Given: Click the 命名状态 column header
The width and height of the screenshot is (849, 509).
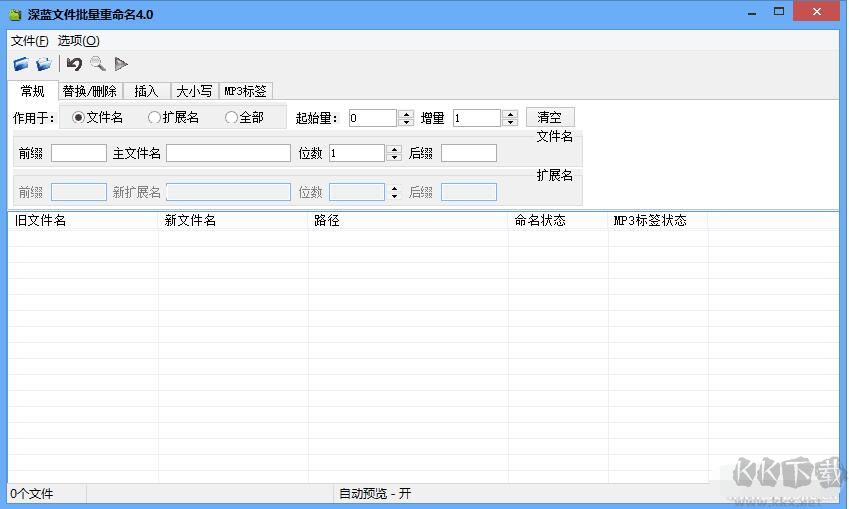Looking at the screenshot, I should (x=558, y=220).
